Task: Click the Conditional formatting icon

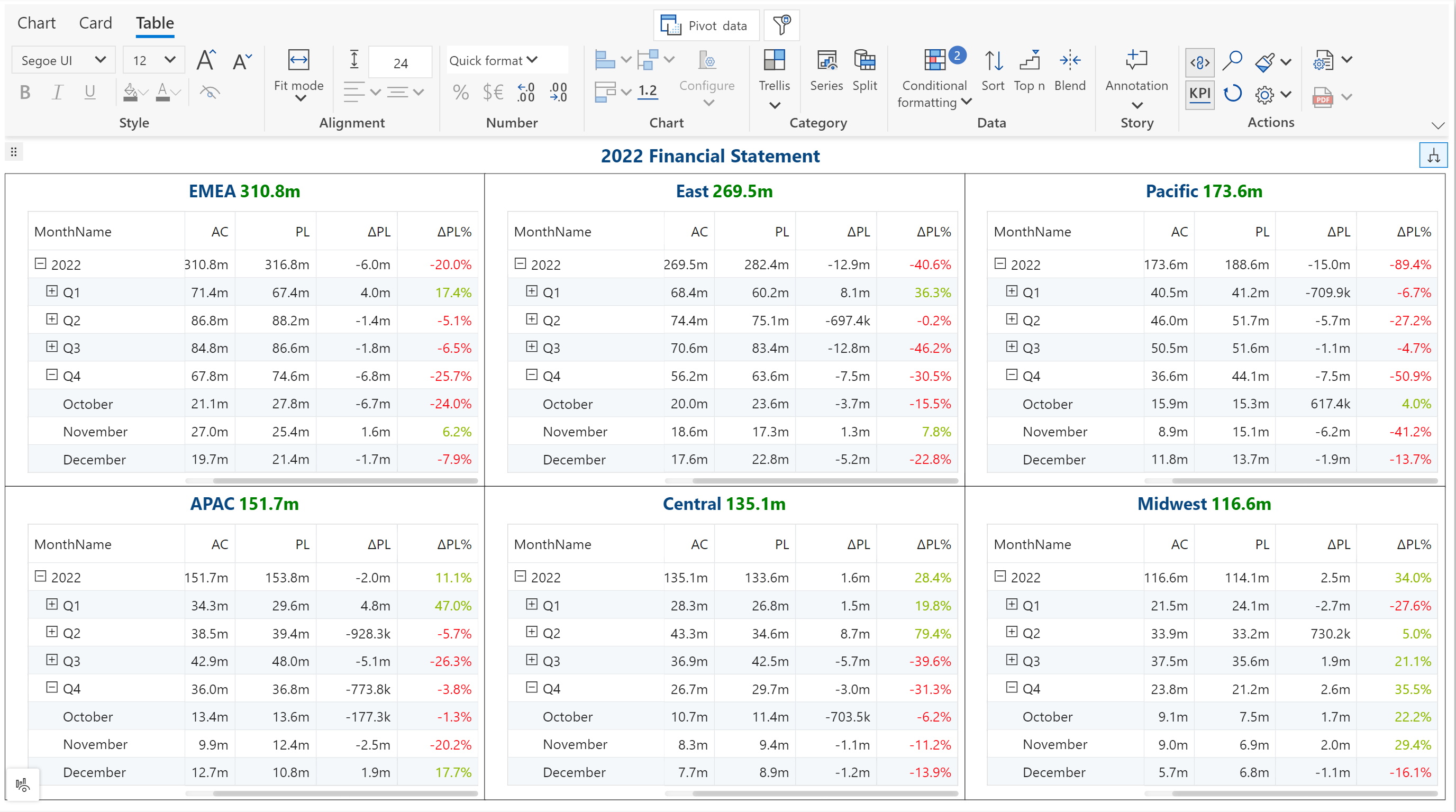Action: [934, 61]
